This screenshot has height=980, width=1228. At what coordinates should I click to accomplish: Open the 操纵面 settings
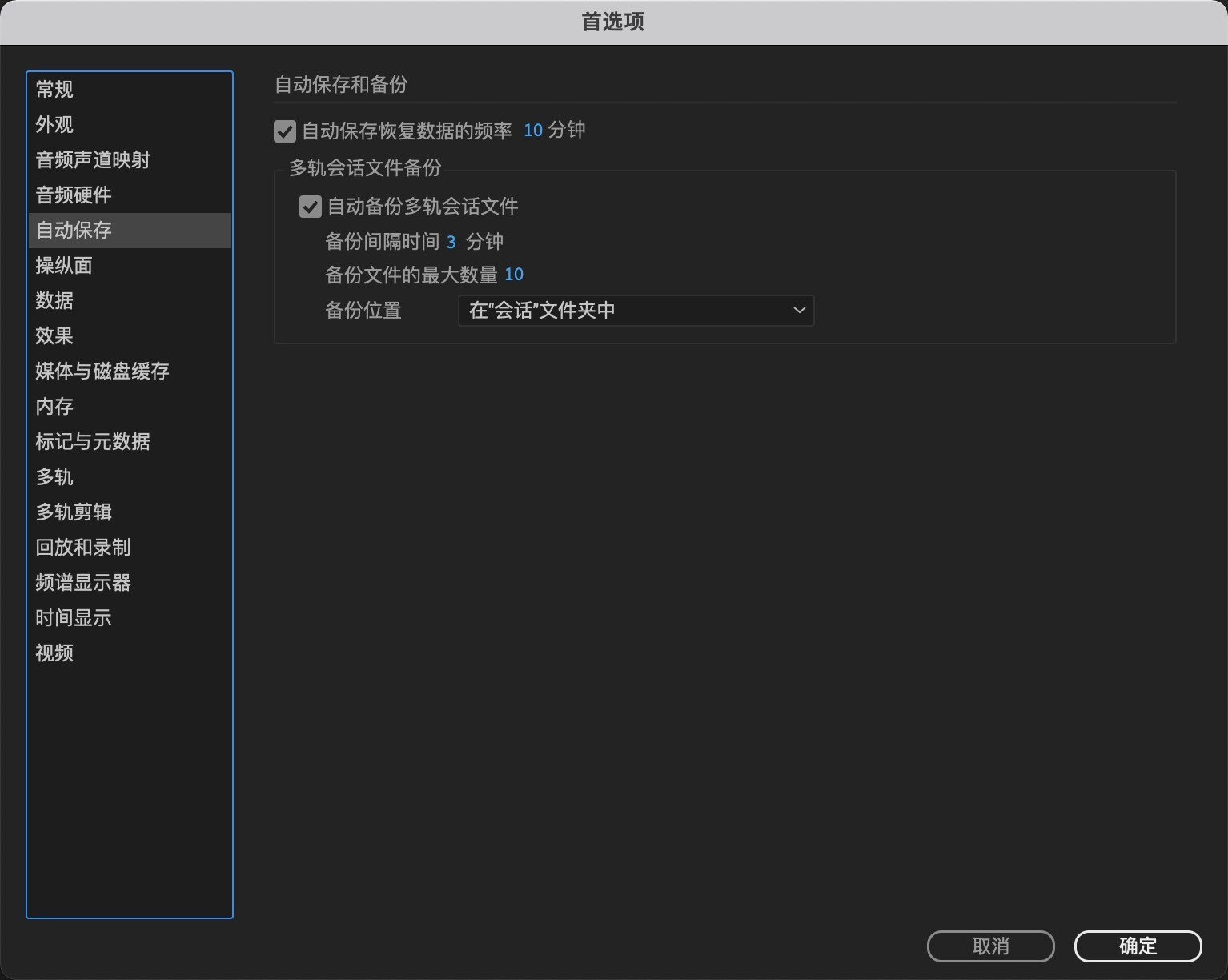[64, 266]
